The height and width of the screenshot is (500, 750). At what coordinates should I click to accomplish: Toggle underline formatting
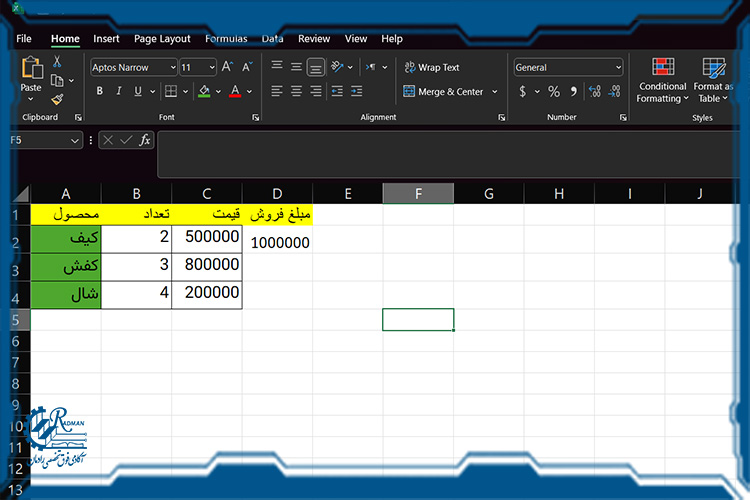138,91
